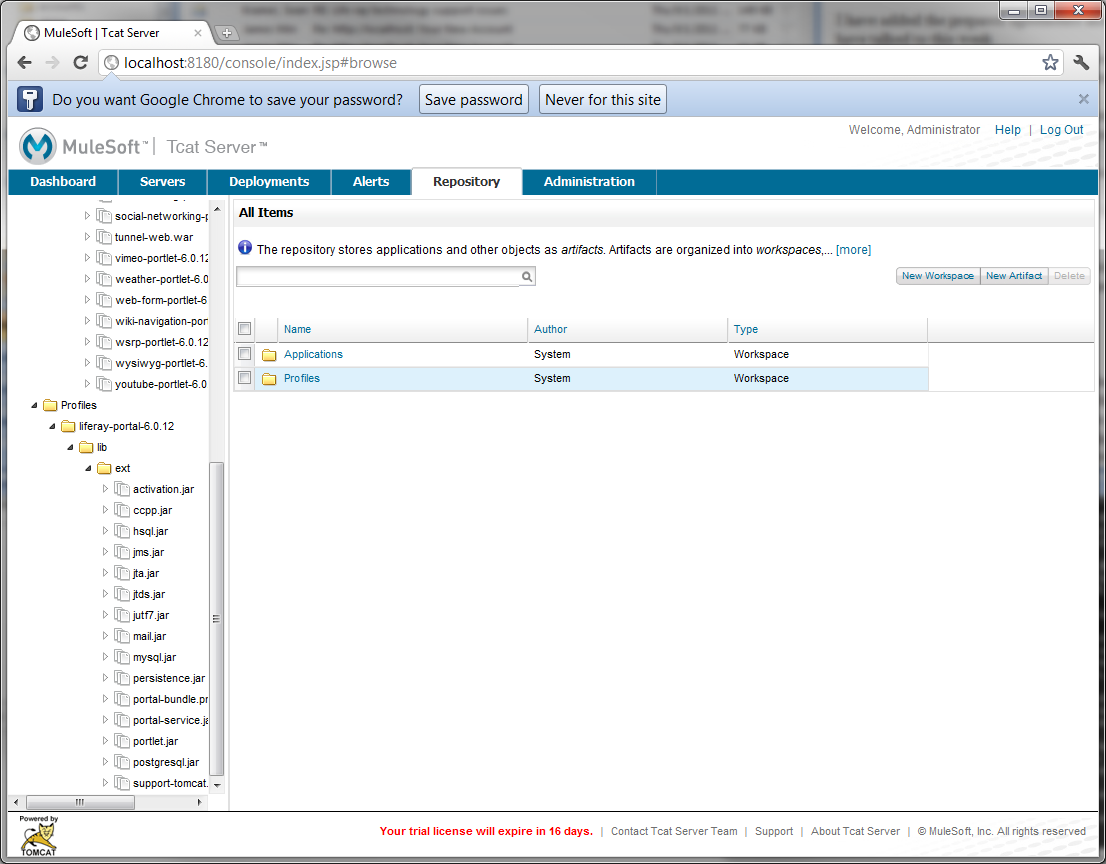
Task: Click the browser forward arrow icon
Action: [52, 63]
